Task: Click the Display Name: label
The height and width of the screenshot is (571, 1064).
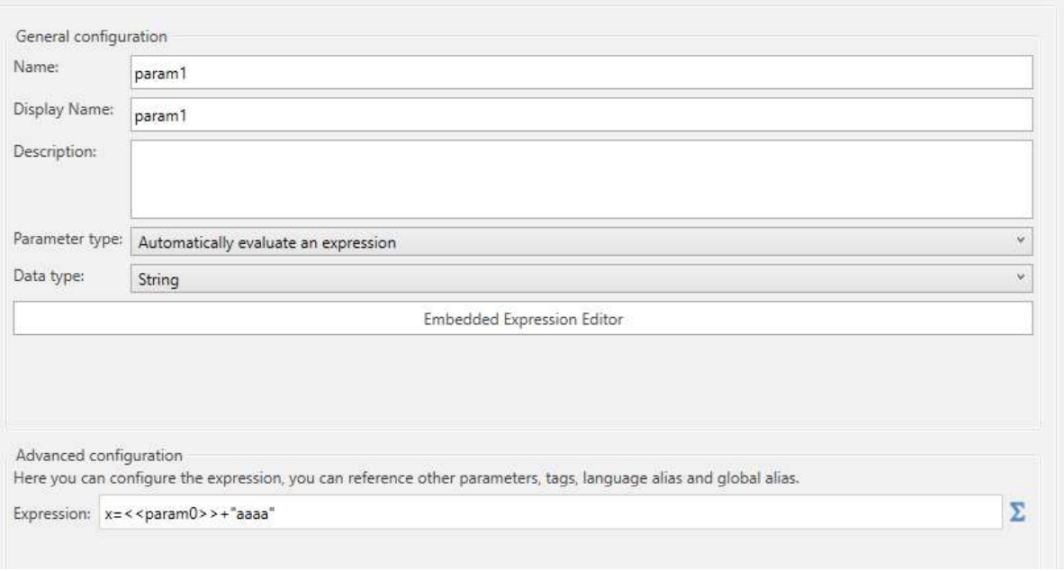Action: [63, 109]
